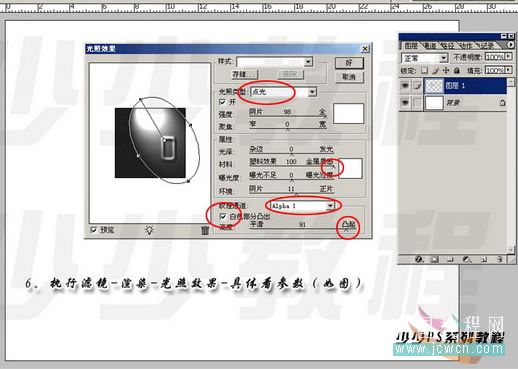This screenshot has width=518, height=369.
Task: Toggle the 预览 preview checkbox
Action: click(94, 230)
